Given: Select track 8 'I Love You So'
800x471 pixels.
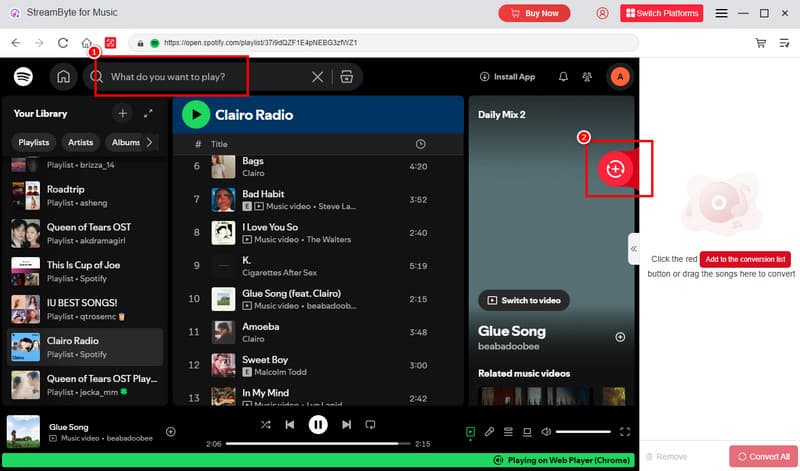Looking at the screenshot, I should click(318, 233).
